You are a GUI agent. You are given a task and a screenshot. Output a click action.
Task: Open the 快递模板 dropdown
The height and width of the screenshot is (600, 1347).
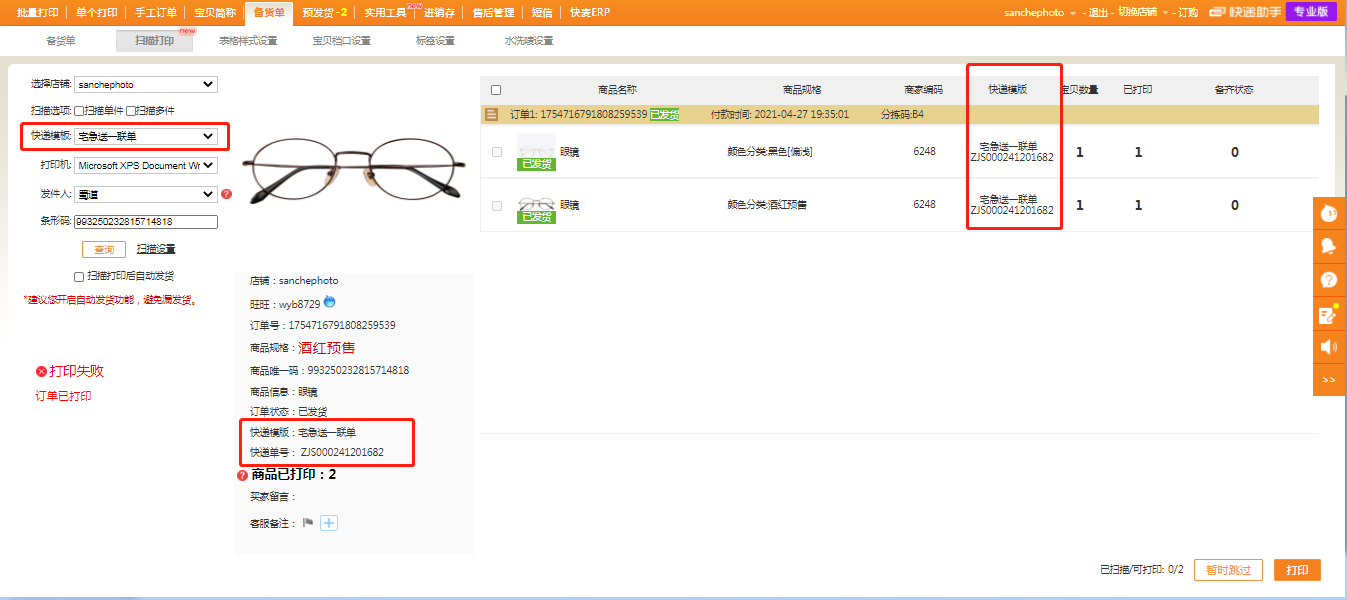coord(146,136)
